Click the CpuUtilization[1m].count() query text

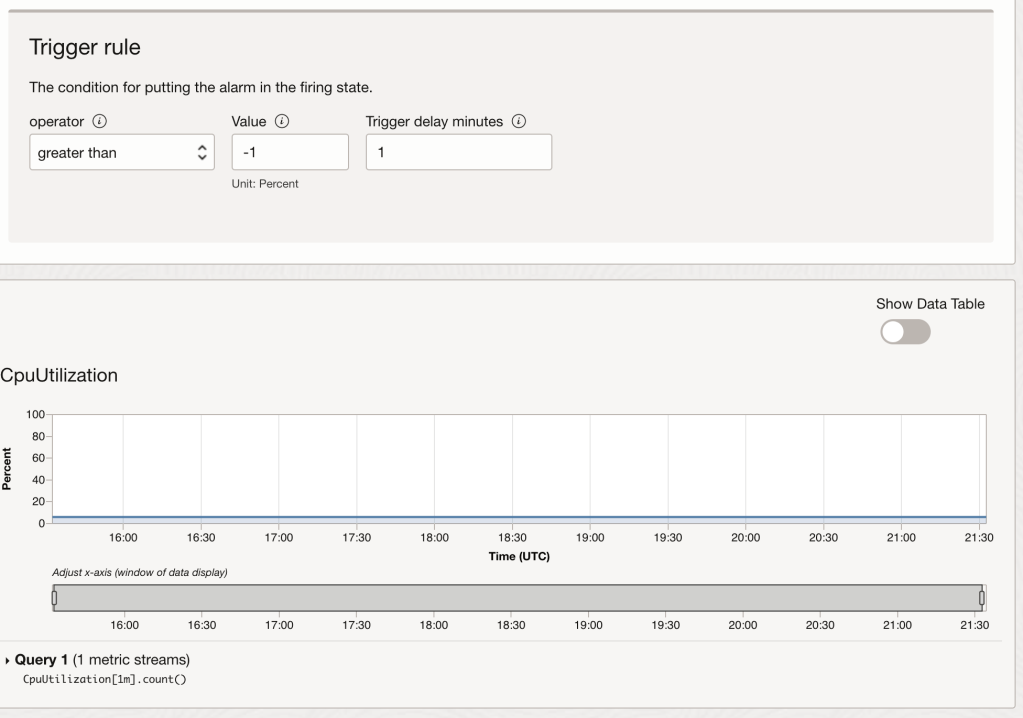105,680
